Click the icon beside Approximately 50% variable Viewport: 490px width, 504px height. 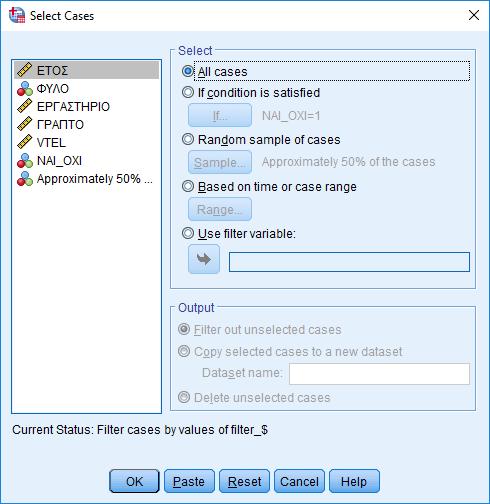pyautogui.click(x=25, y=178)
